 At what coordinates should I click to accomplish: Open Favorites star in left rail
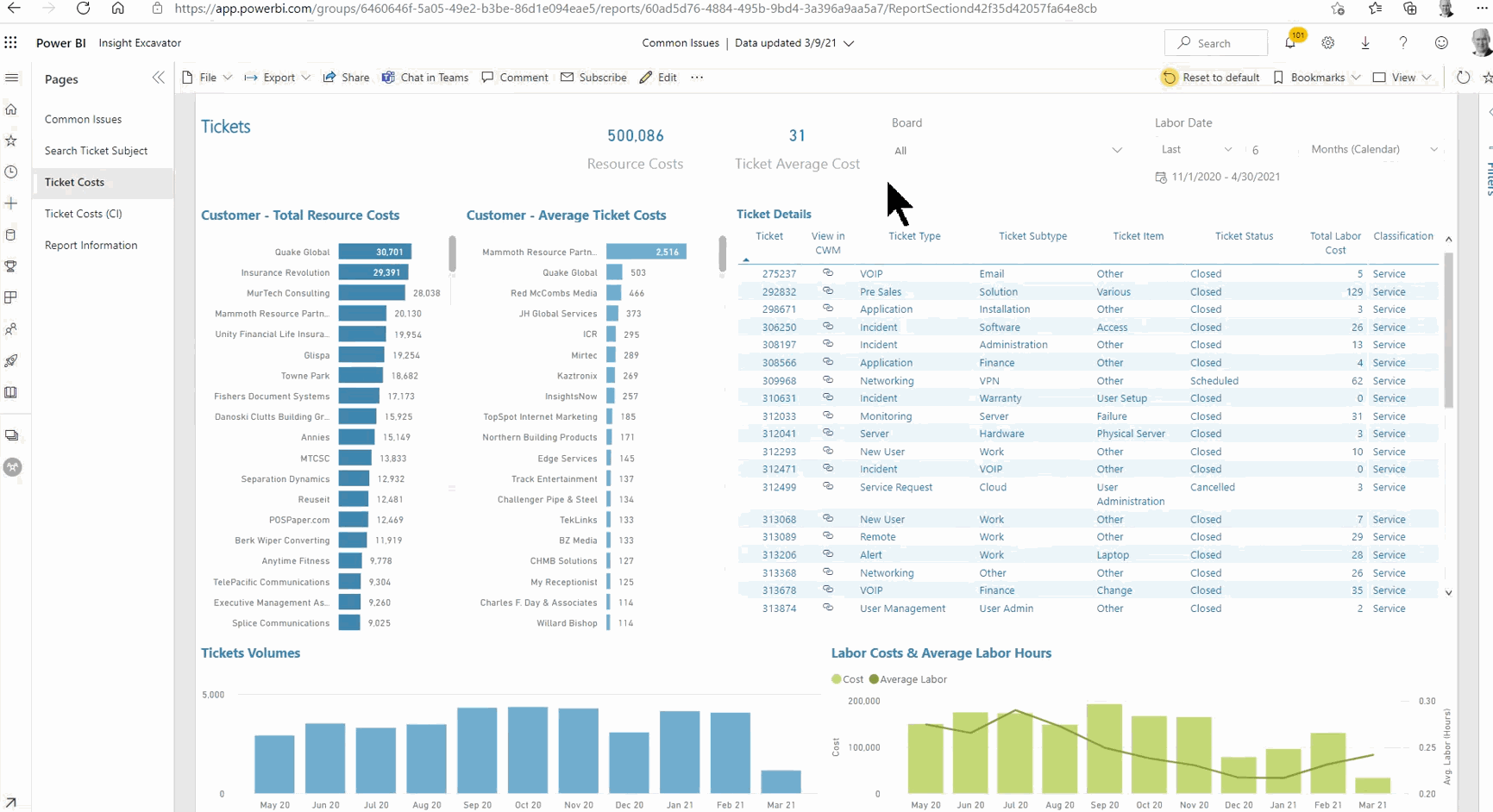click(x=12, y=141)
